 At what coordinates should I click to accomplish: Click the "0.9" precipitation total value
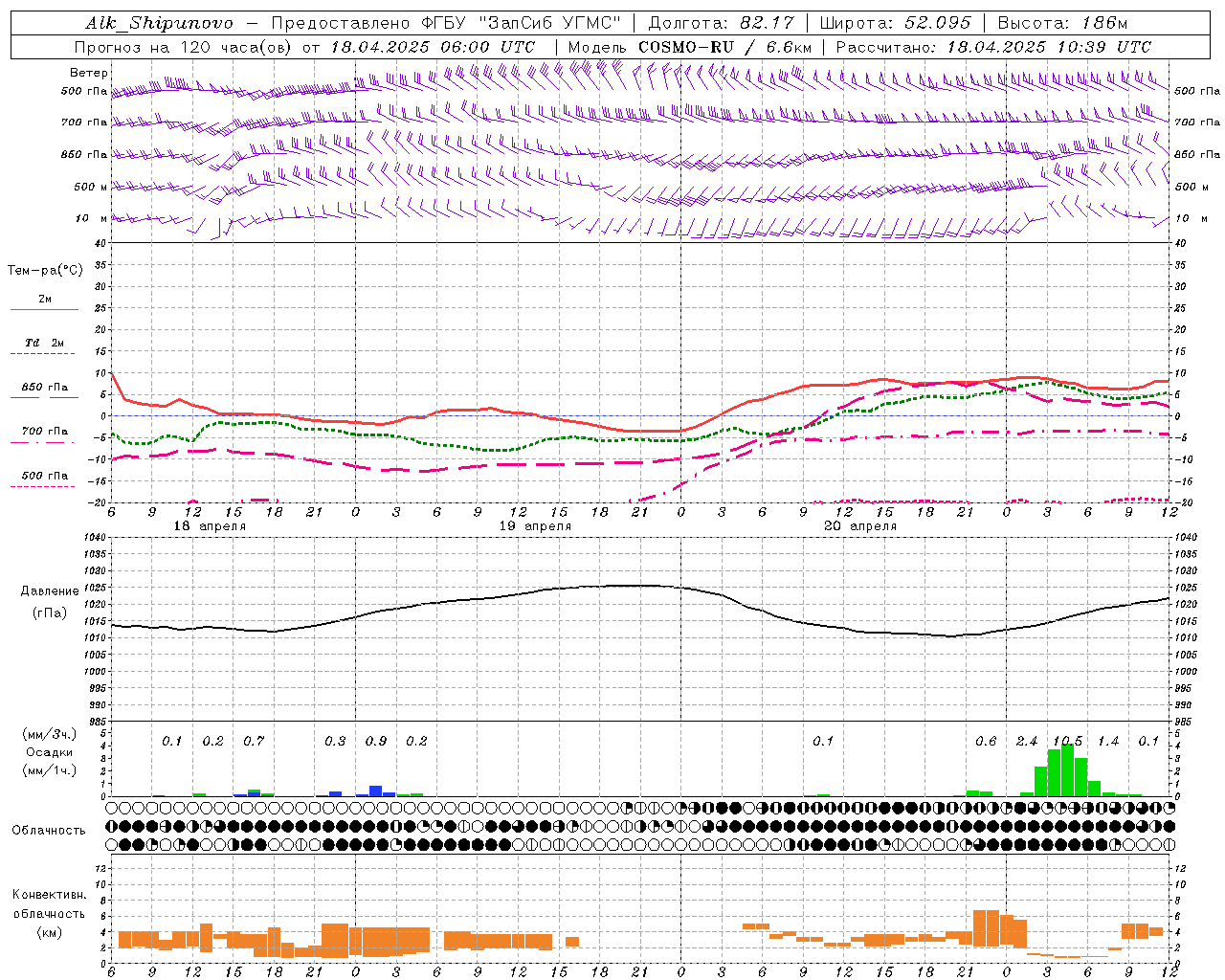376,741
